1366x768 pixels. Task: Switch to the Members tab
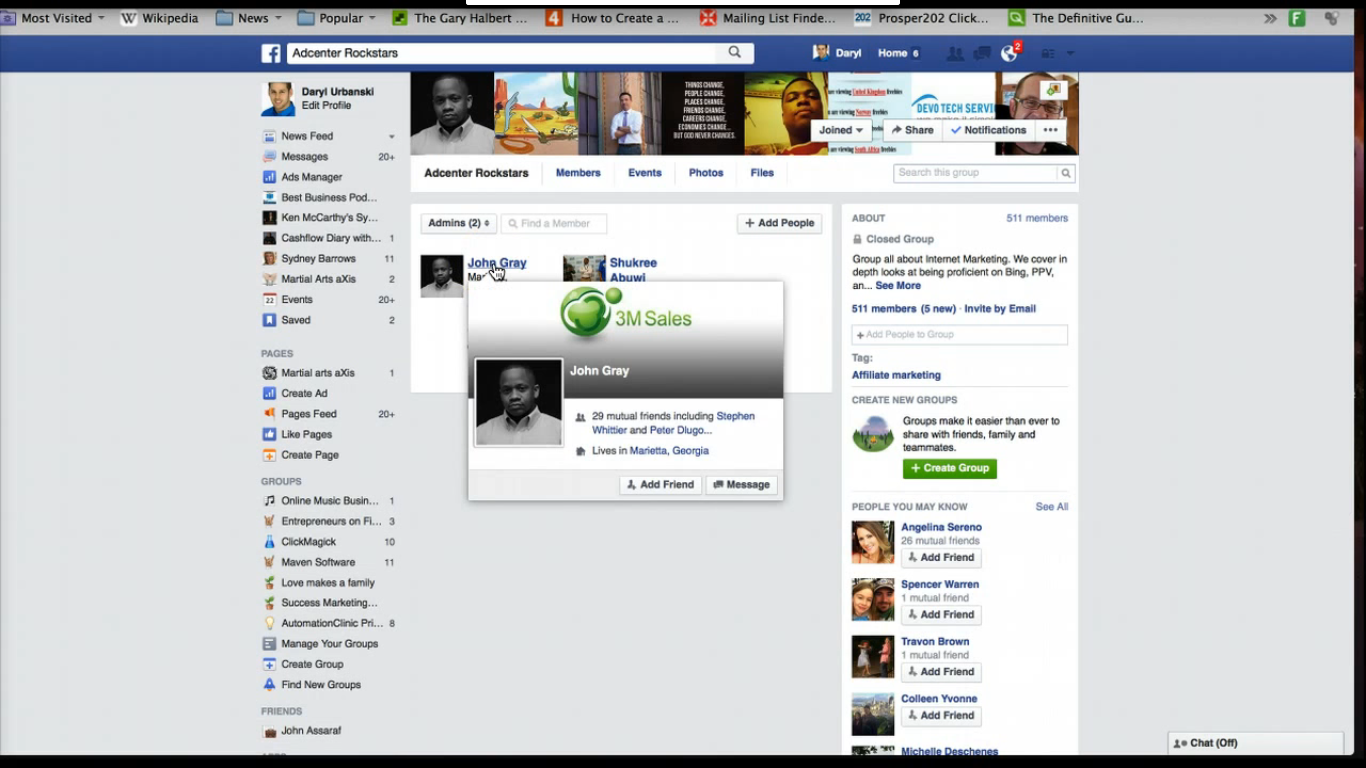coord(578,173)
